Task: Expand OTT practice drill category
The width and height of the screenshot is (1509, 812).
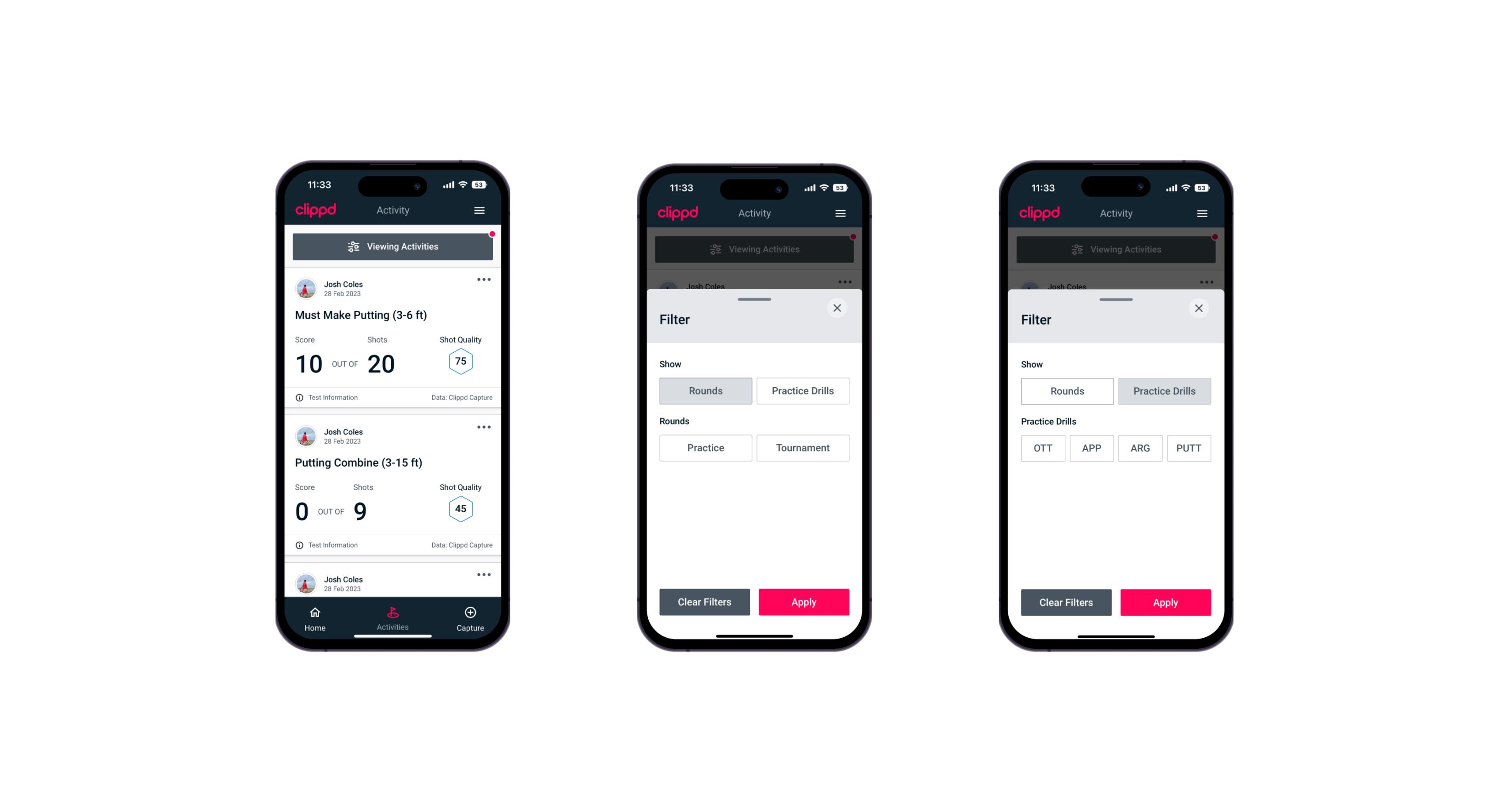Action: tap(1043, 447)
